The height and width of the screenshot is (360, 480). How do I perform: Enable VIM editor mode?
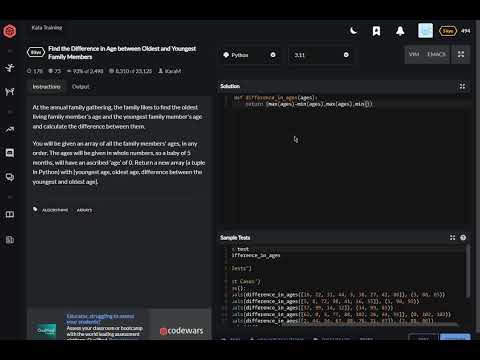[x=414, y=54]
